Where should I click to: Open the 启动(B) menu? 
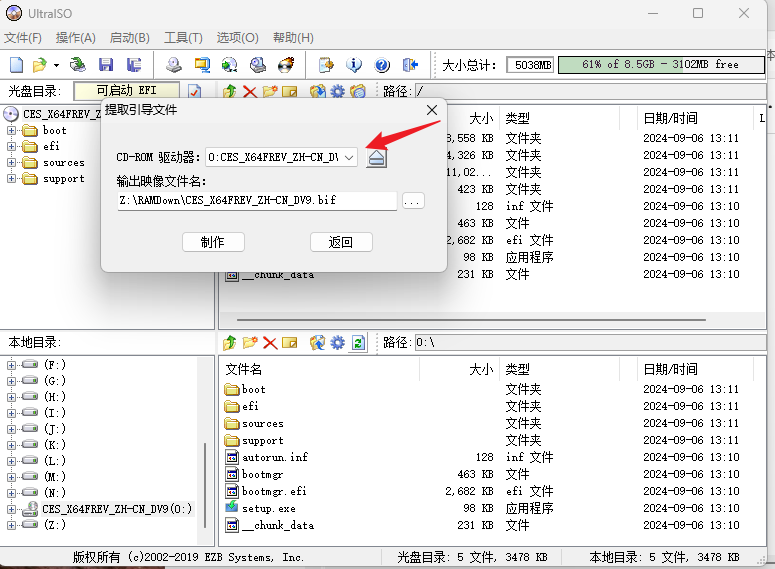click(129, 38)
